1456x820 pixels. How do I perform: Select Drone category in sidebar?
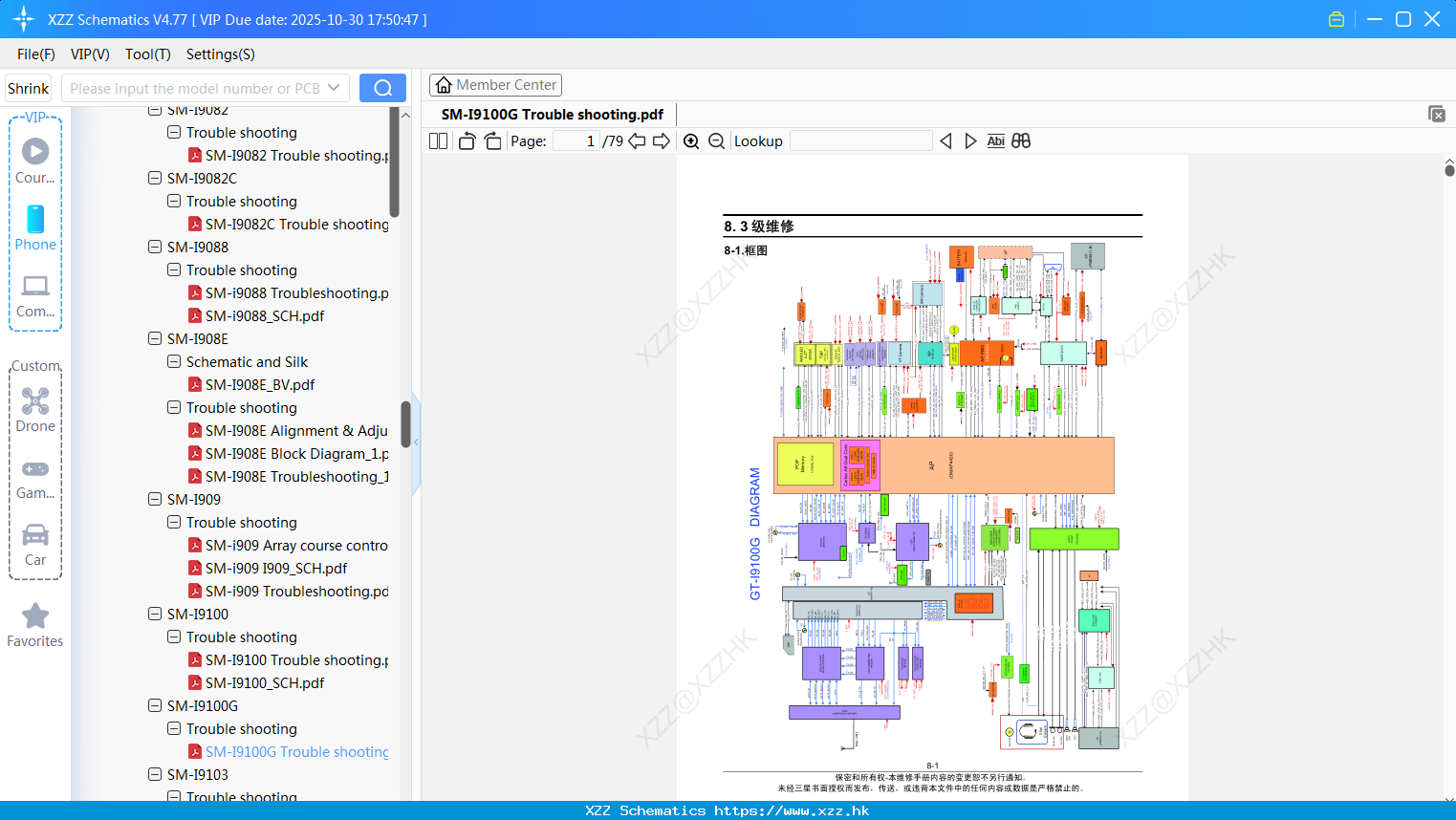[x=35, y=409]
